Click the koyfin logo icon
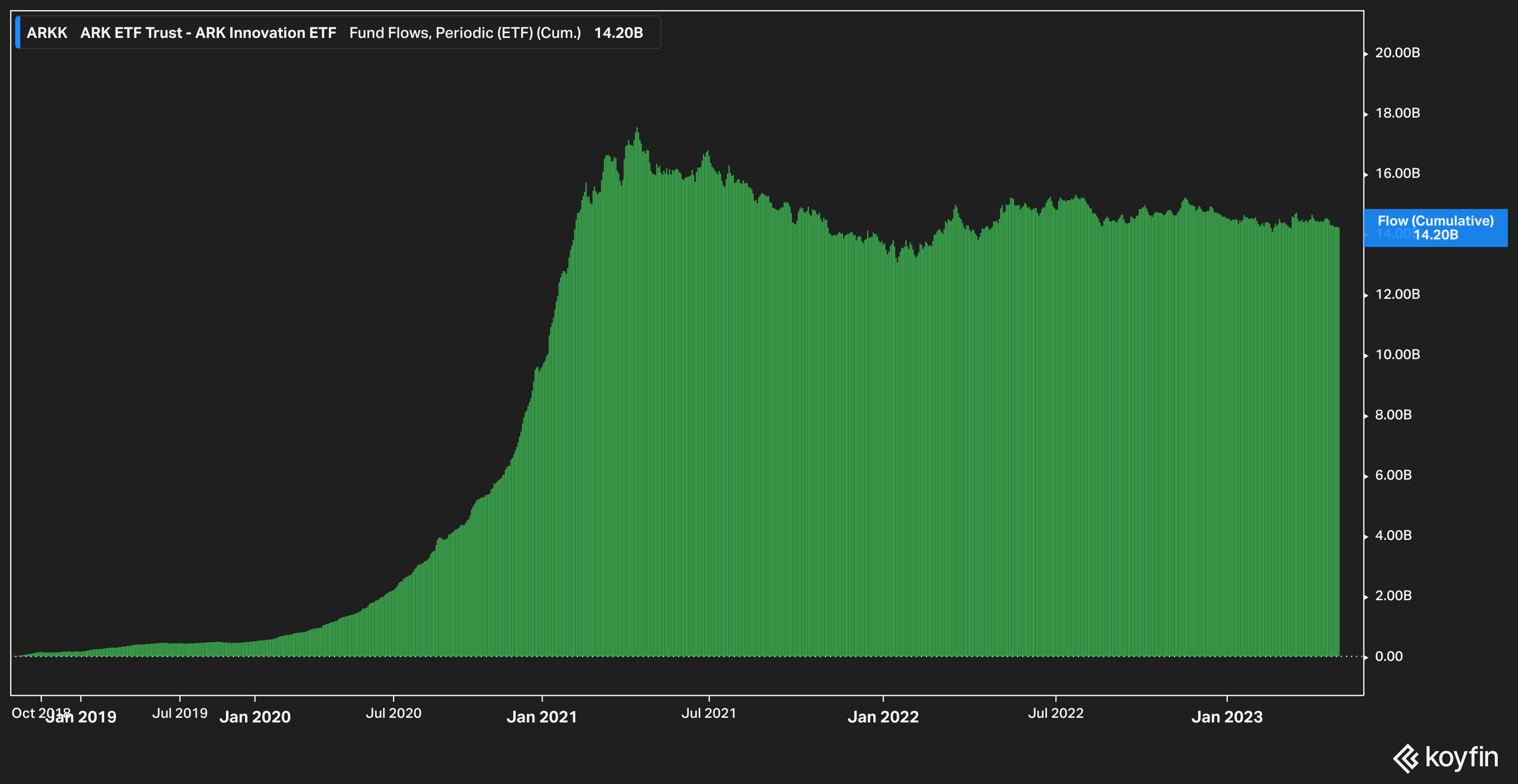 1406,758
